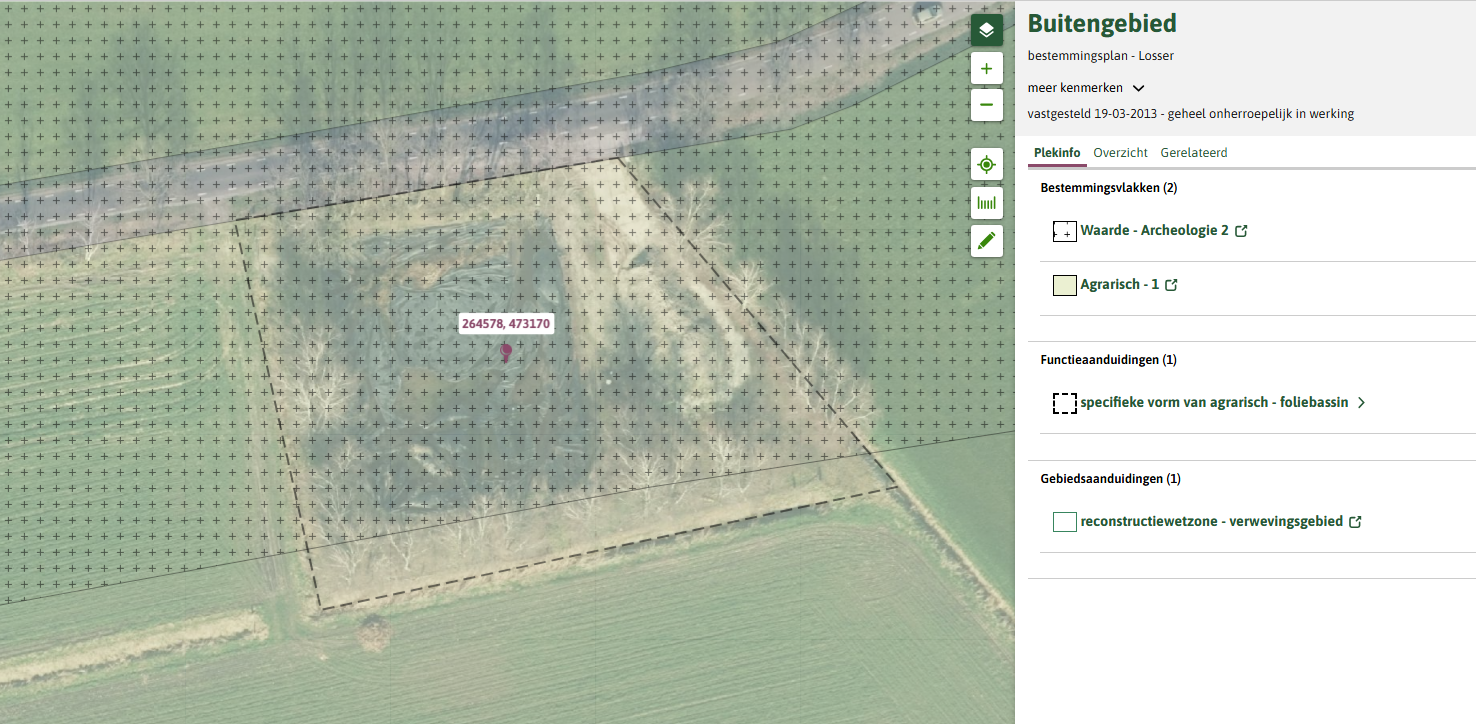
Task: Zoom out with the minus button
Action: pos(987,105)
